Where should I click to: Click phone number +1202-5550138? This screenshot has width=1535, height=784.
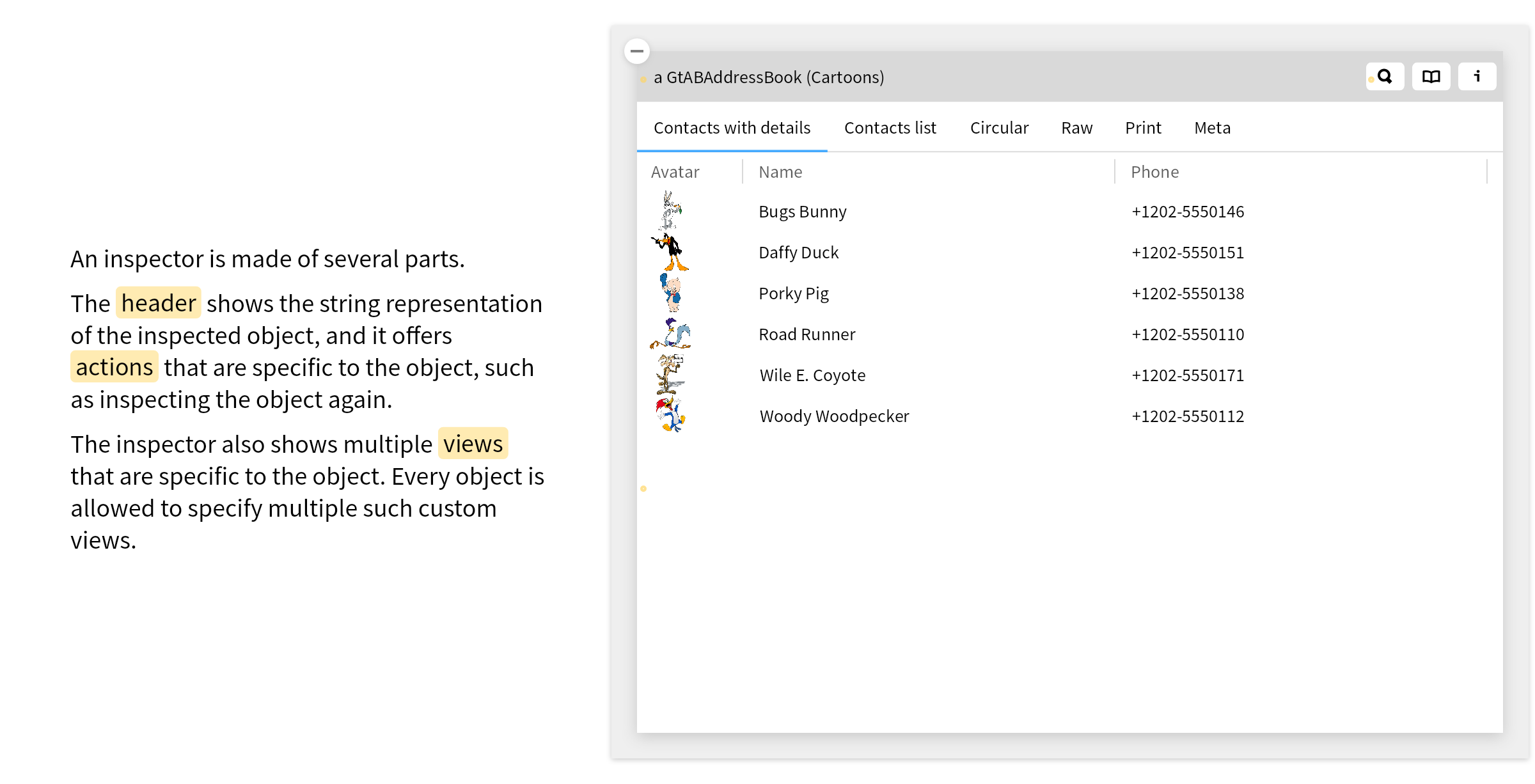pyautogui.click(x=1188, y=294)
